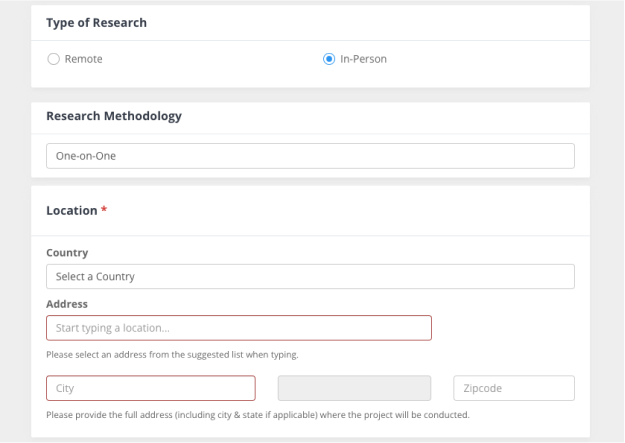Screen dimensions: 625x443
Task: Click into the City input field
Action: point(151,388)
